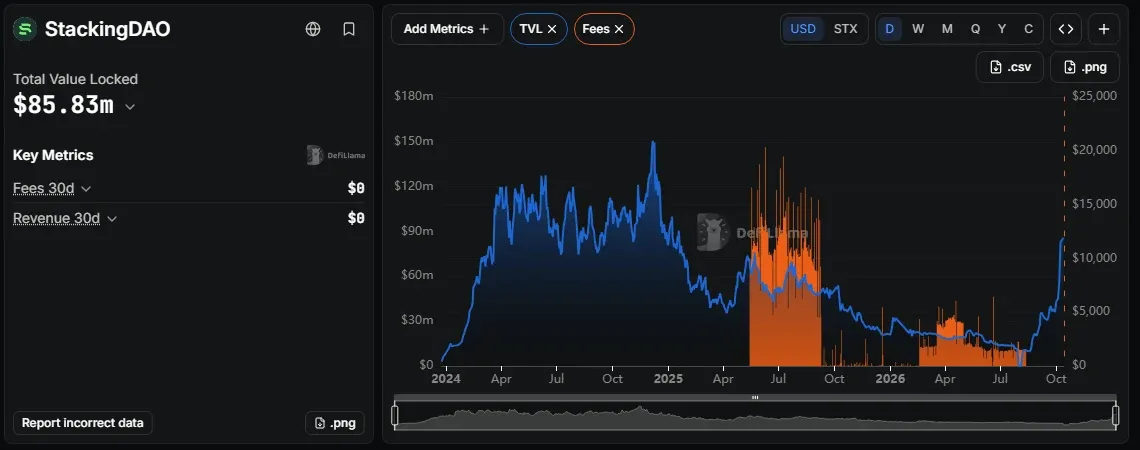The height and width of the screenshot is (450, 1140).
Task: Expand the Total Value Locked breakdown chevron
Action: 130,107
